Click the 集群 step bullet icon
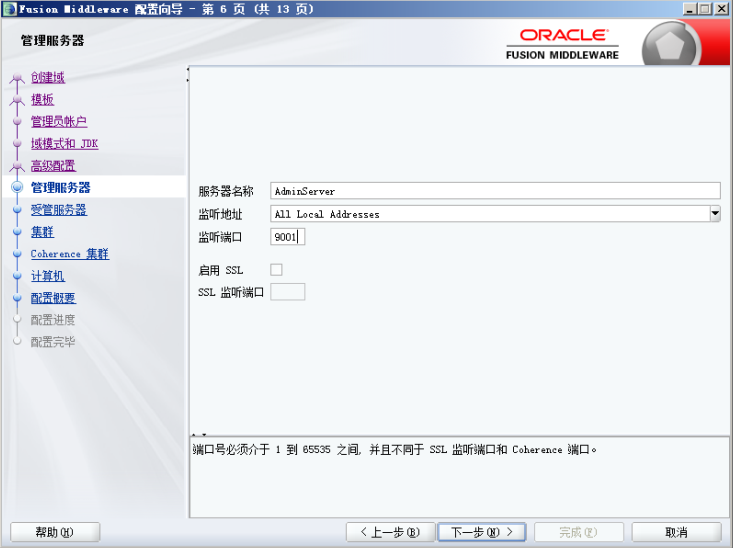 pos(16,232)
